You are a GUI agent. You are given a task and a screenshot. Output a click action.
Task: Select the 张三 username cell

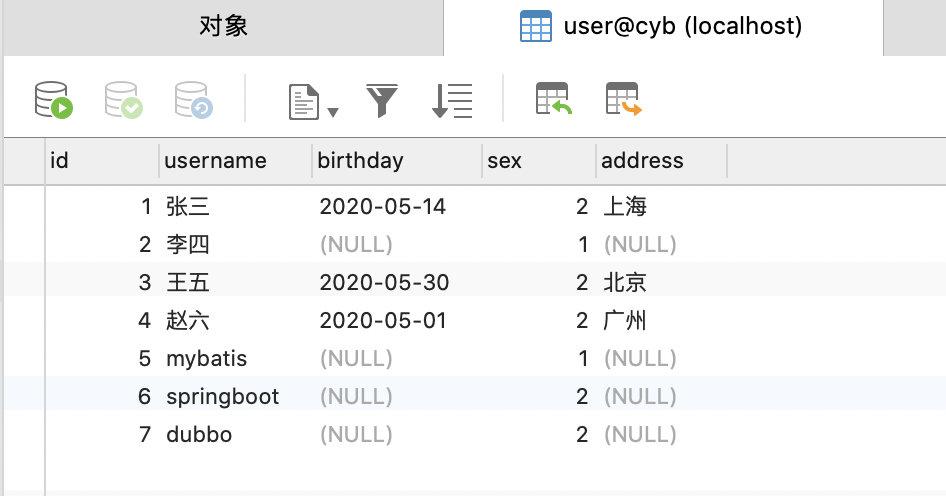click(x=188, y=207)
